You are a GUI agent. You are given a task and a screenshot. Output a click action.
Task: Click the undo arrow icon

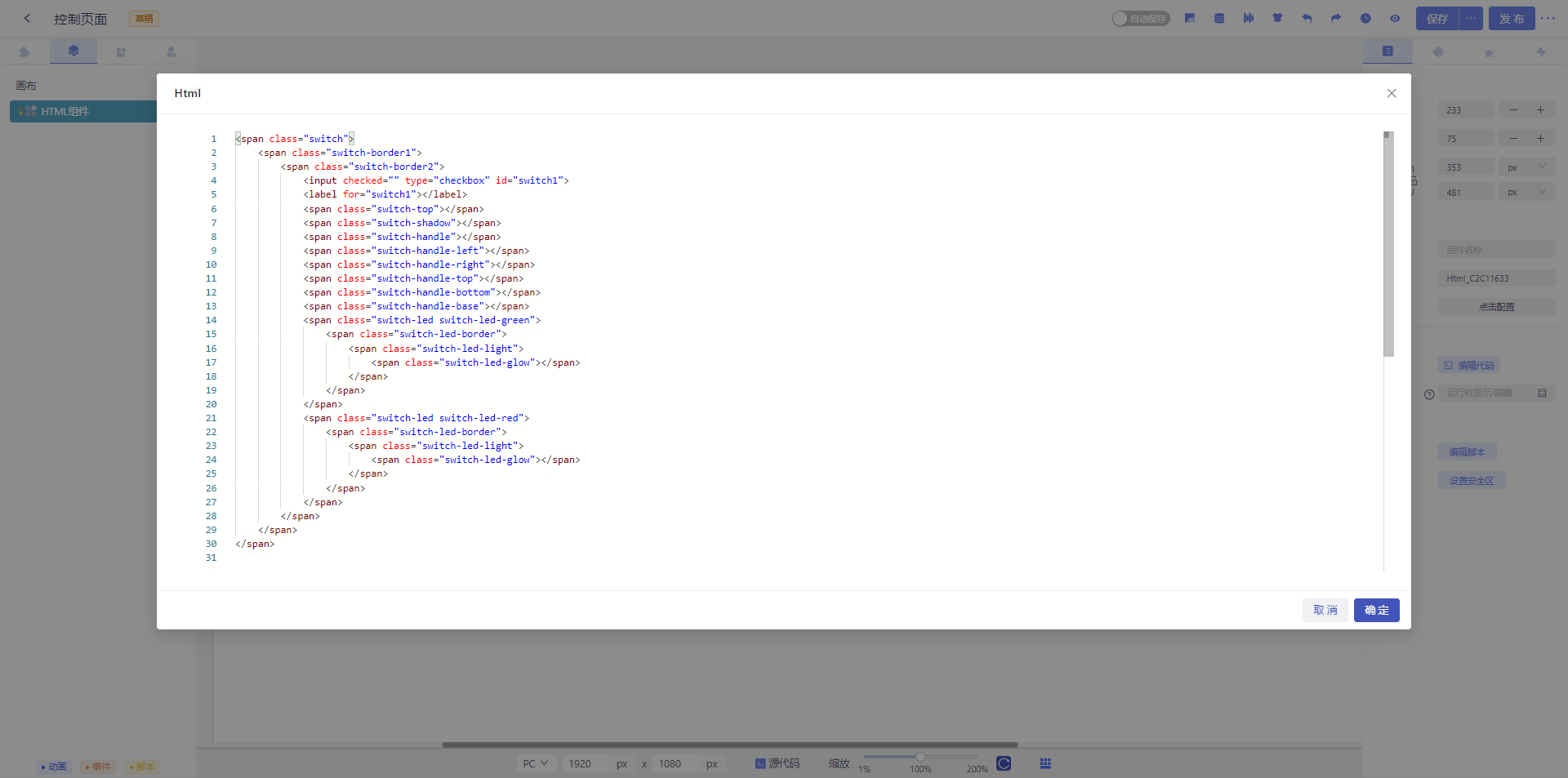(x=1307, y=18)
